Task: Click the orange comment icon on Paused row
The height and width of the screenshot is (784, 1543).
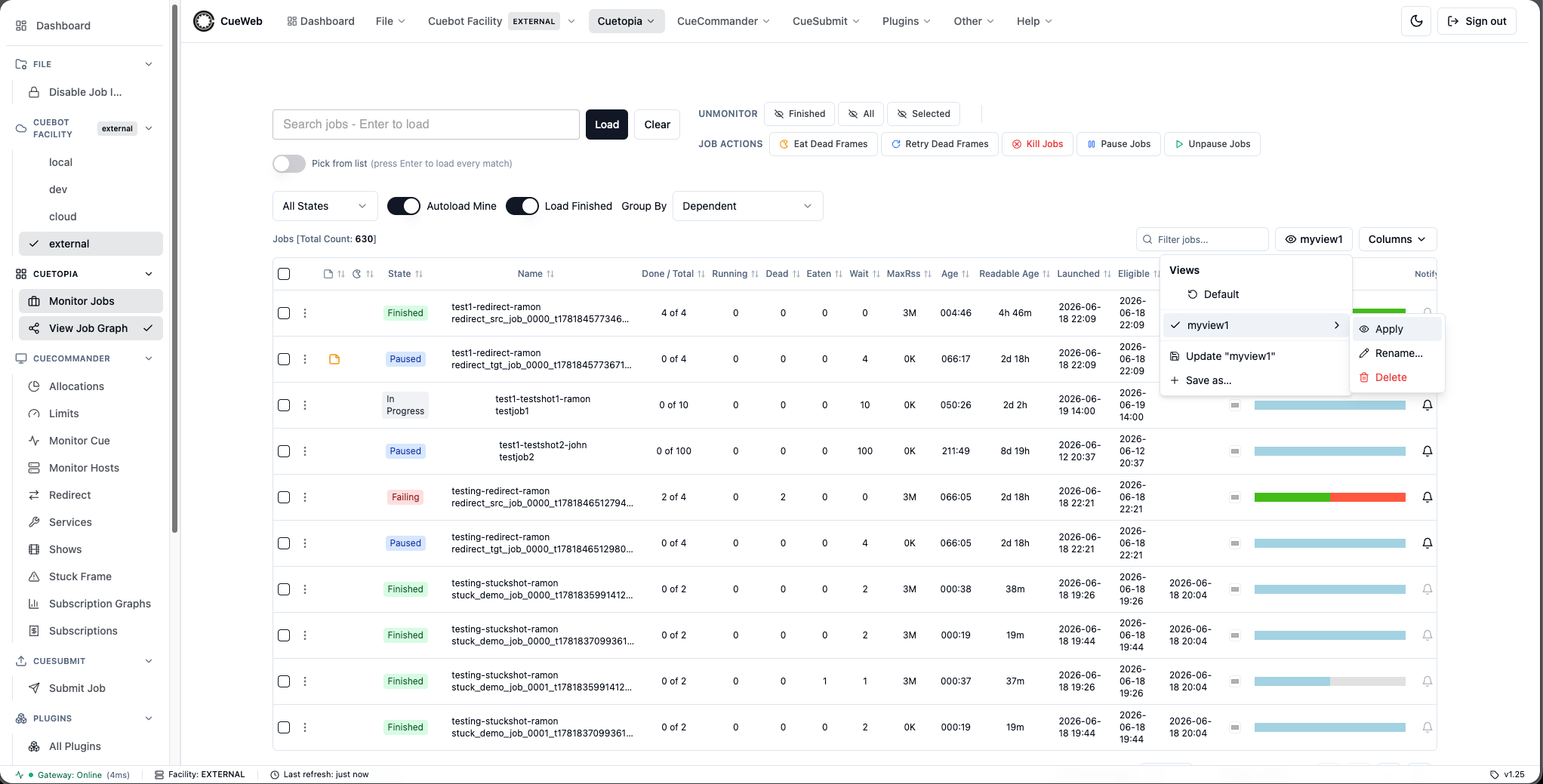Action: click(334, 359)
